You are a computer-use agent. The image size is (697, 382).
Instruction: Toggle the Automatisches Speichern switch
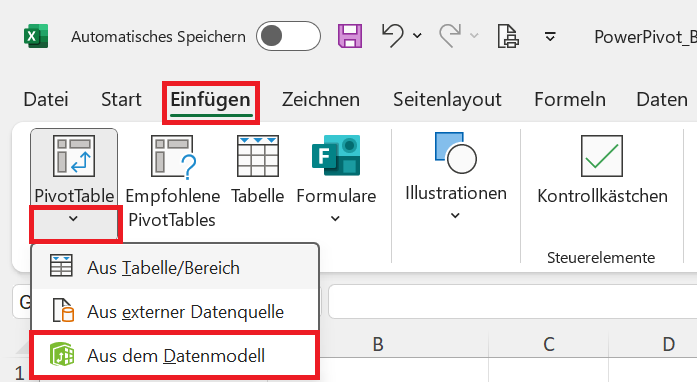point(288,36)
